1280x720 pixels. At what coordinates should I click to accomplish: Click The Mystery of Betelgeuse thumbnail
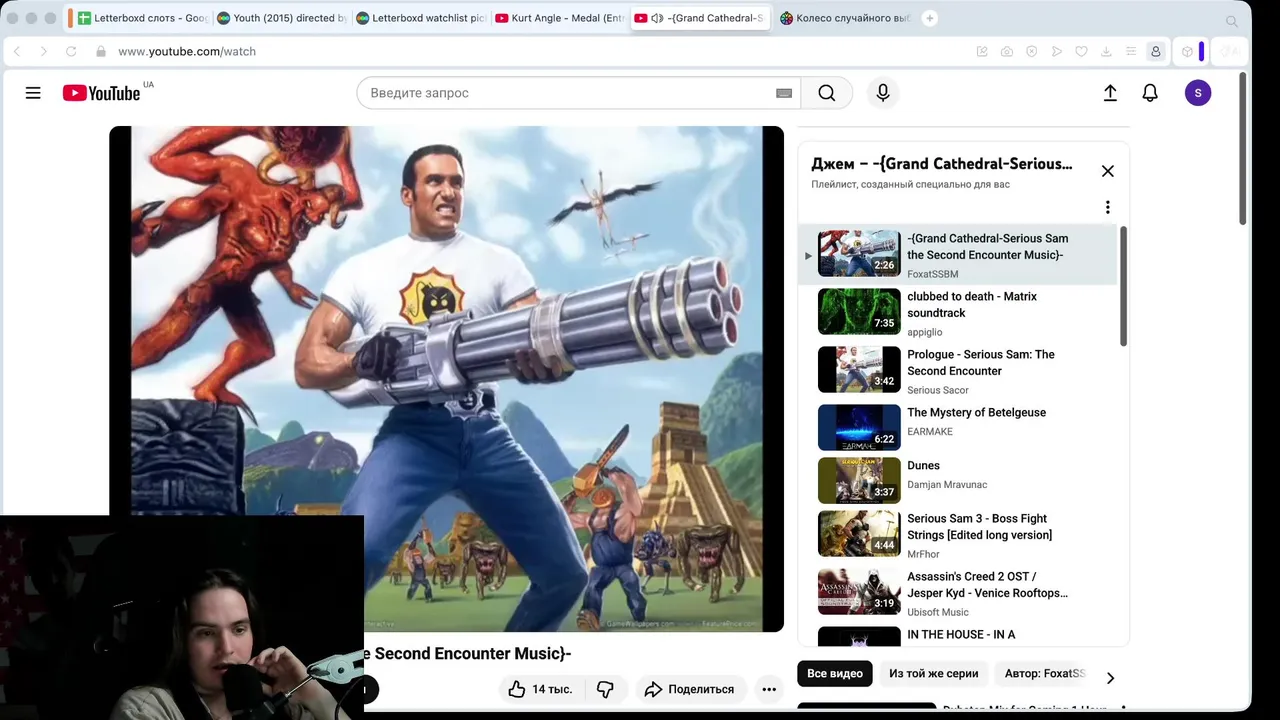859,428
